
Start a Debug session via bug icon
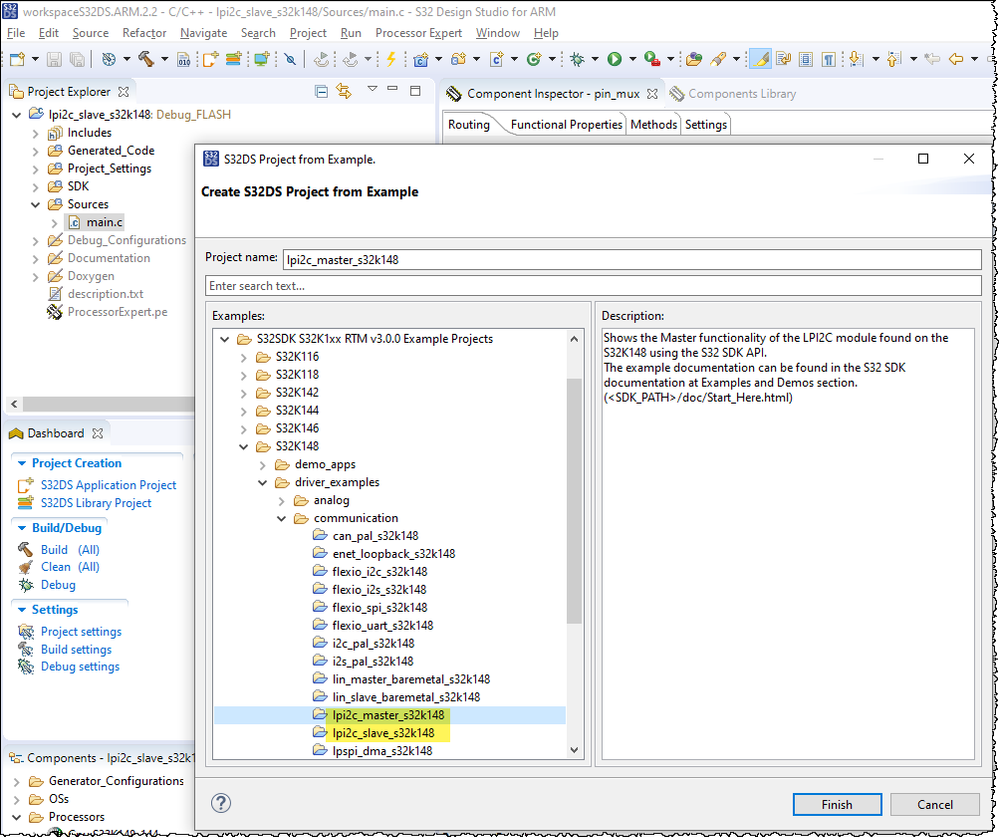pyautogui.click(x=577, y=60)
